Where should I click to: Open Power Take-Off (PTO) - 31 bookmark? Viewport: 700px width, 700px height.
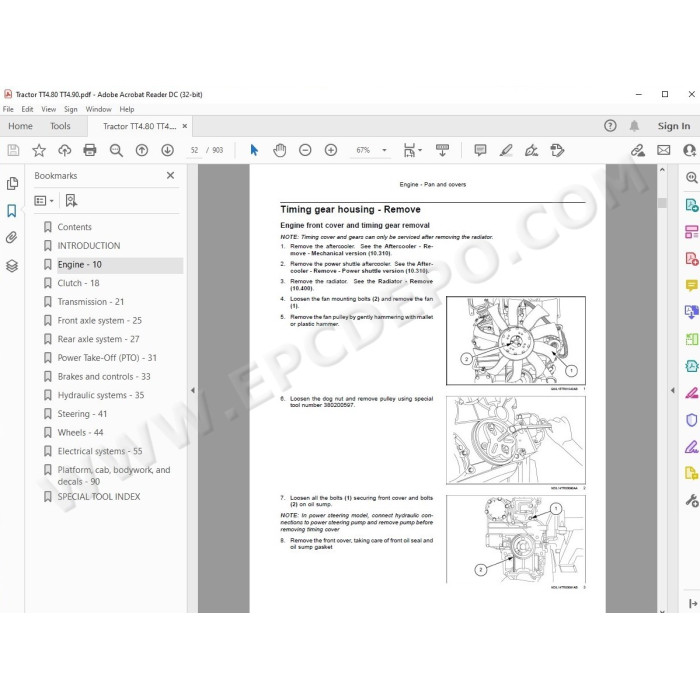[x=107, y=358]
